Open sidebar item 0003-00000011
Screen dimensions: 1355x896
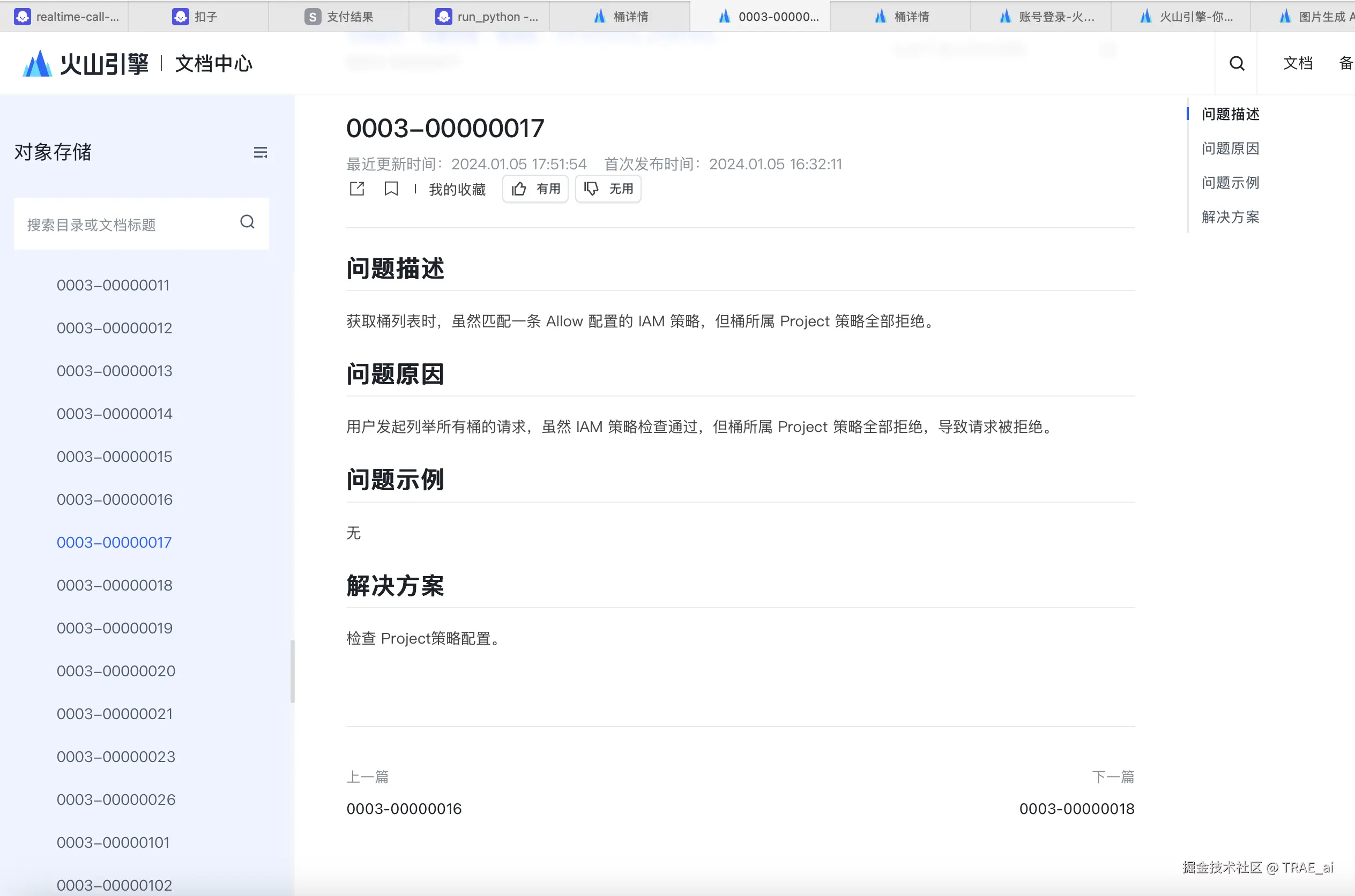point(113,285)
